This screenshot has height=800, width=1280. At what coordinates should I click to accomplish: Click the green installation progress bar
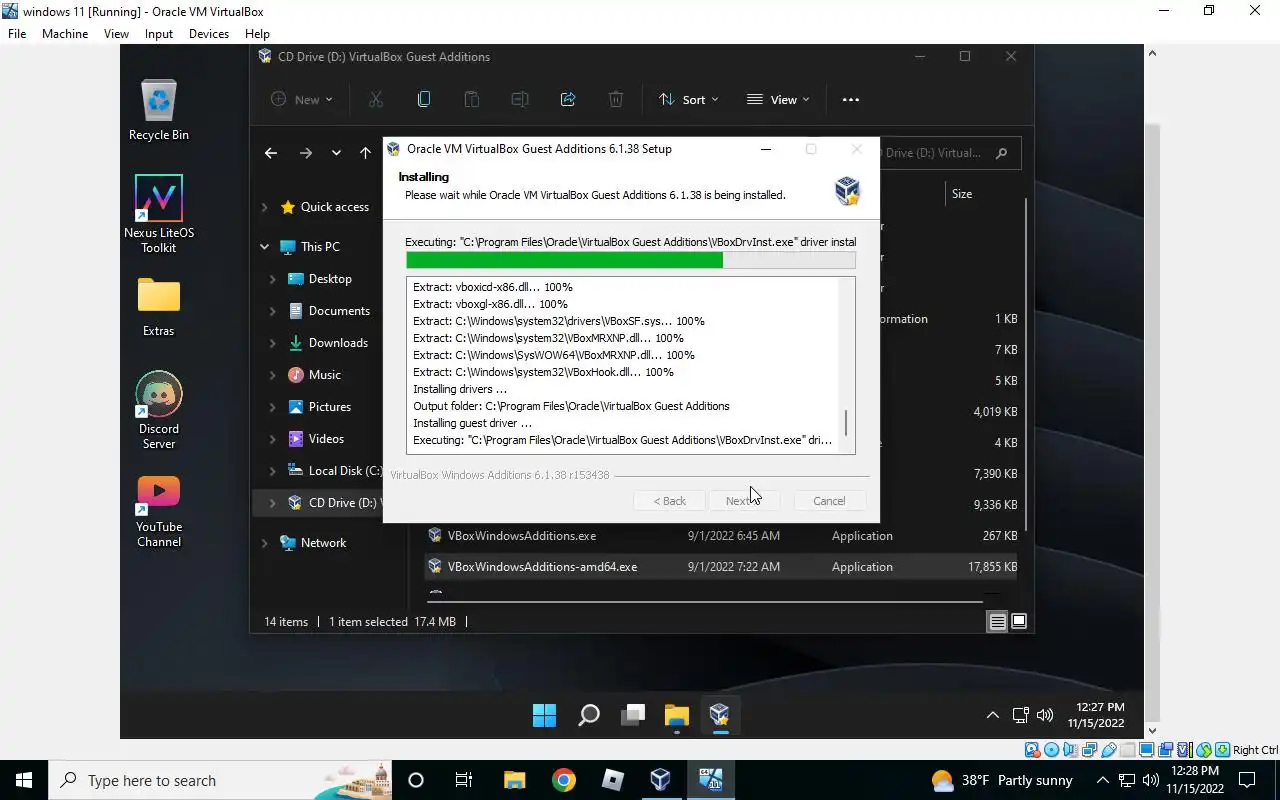[630, 260]
